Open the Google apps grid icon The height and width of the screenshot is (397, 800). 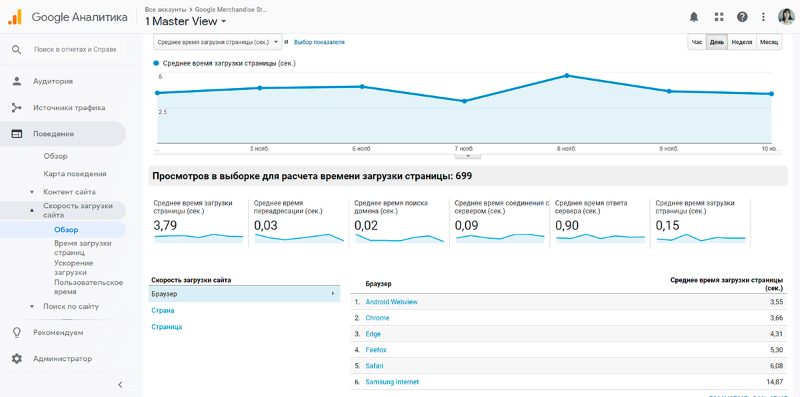[719, 17]
